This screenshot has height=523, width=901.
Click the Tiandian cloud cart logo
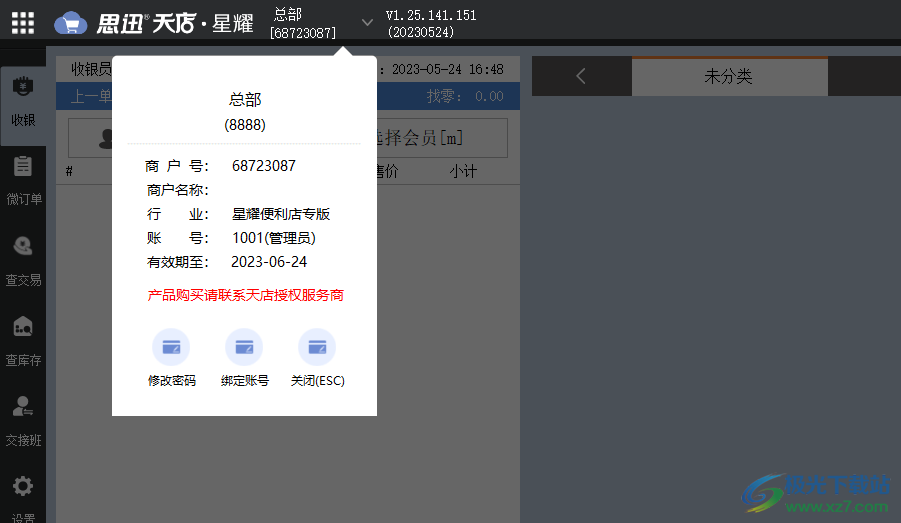[x=71, y=24]
